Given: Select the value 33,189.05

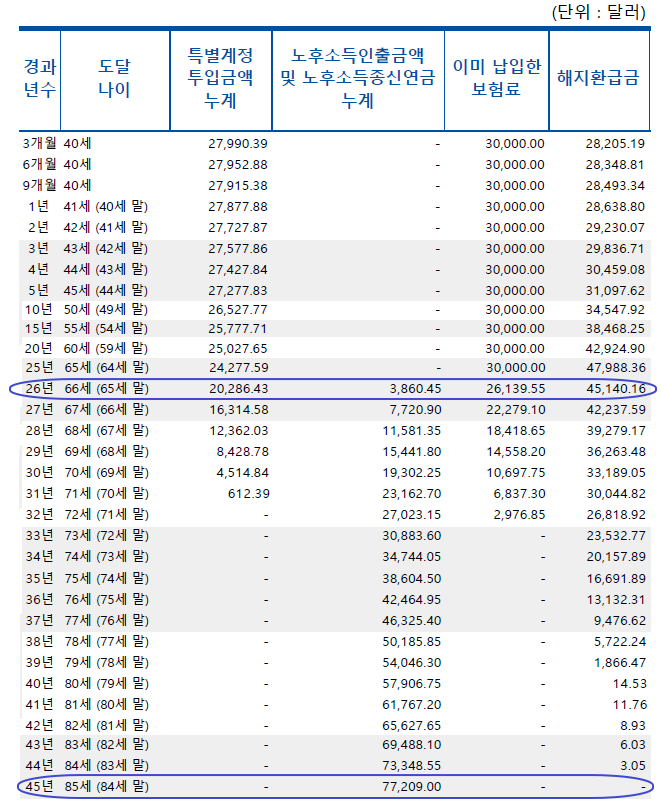Looking at the screenshot, I should pos(616,473).
